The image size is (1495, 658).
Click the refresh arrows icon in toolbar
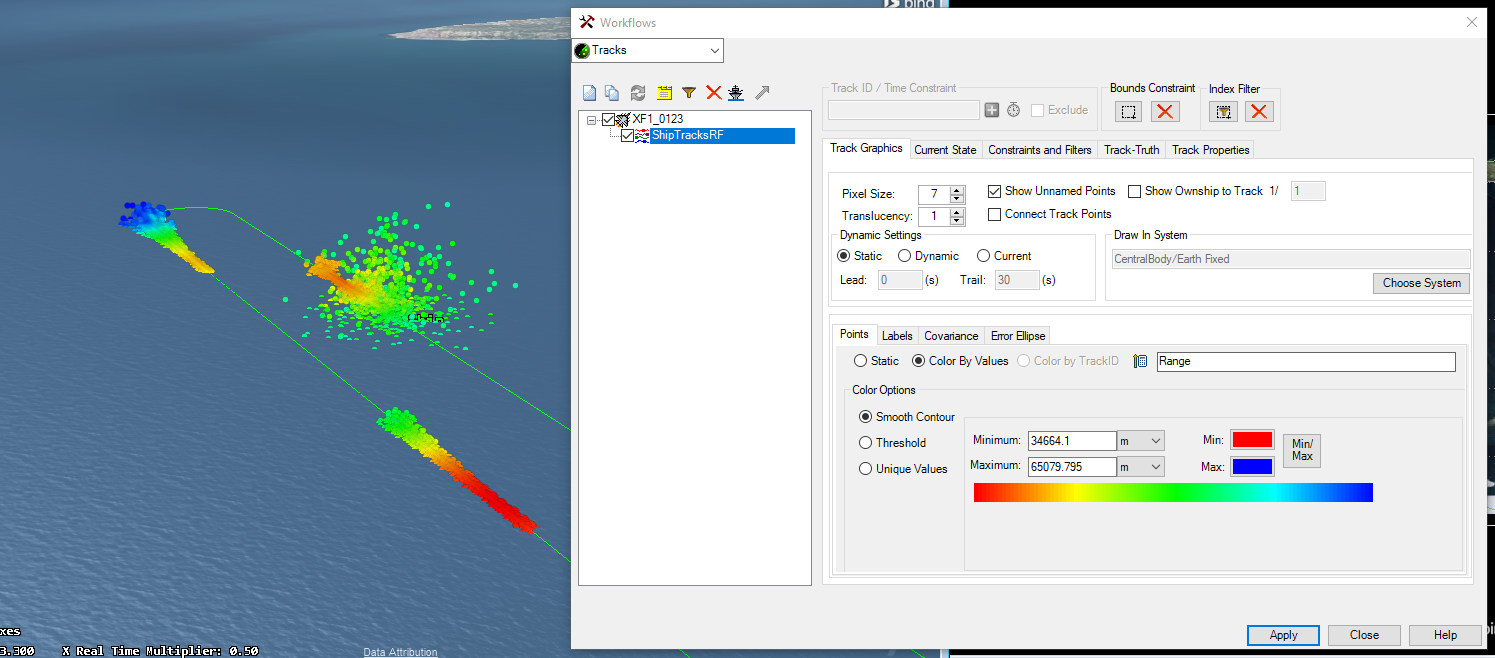(x=638, y=93)
